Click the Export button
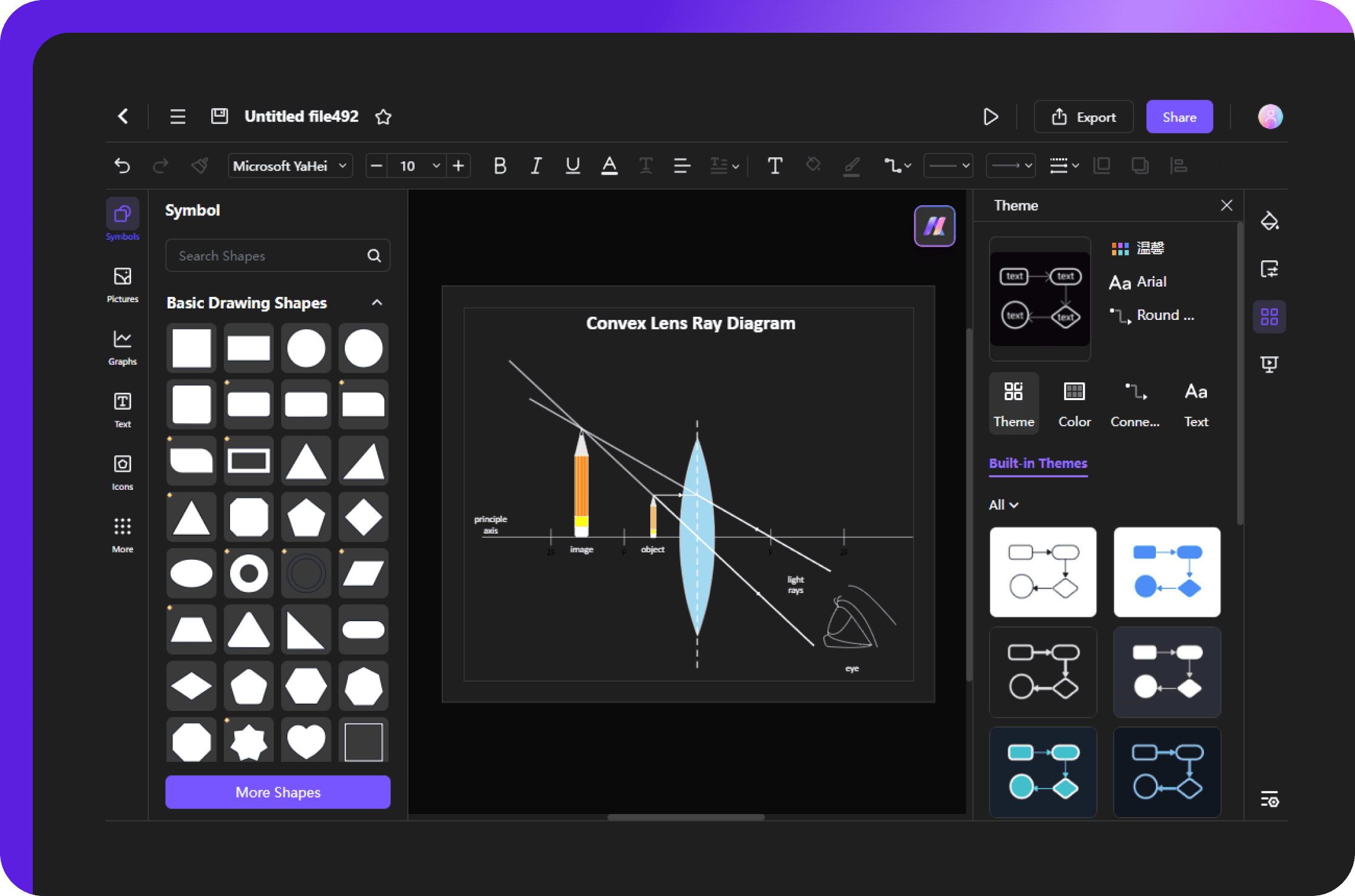The width and height of the screenshot is (1355, 896). point(1085,116)
